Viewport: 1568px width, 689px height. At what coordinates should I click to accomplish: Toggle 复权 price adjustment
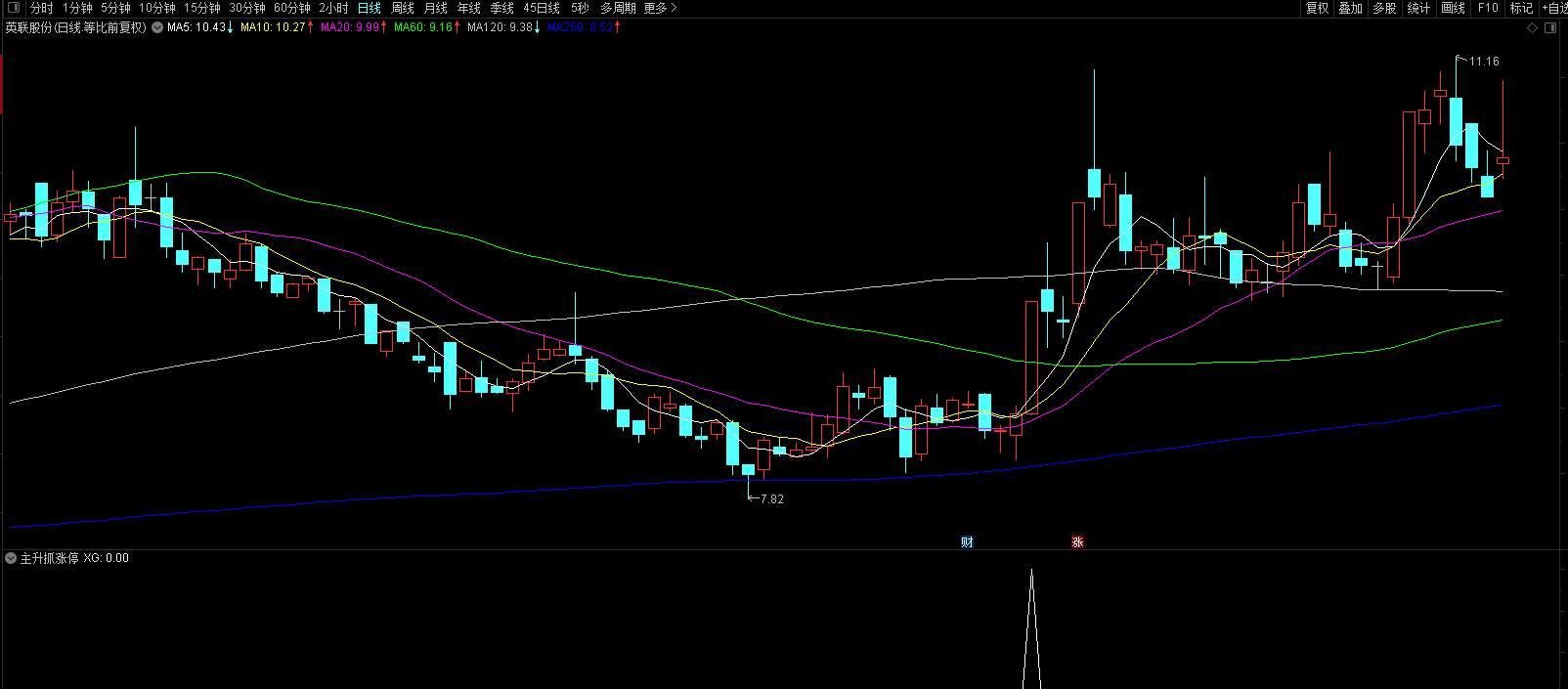click(1317, 8)
